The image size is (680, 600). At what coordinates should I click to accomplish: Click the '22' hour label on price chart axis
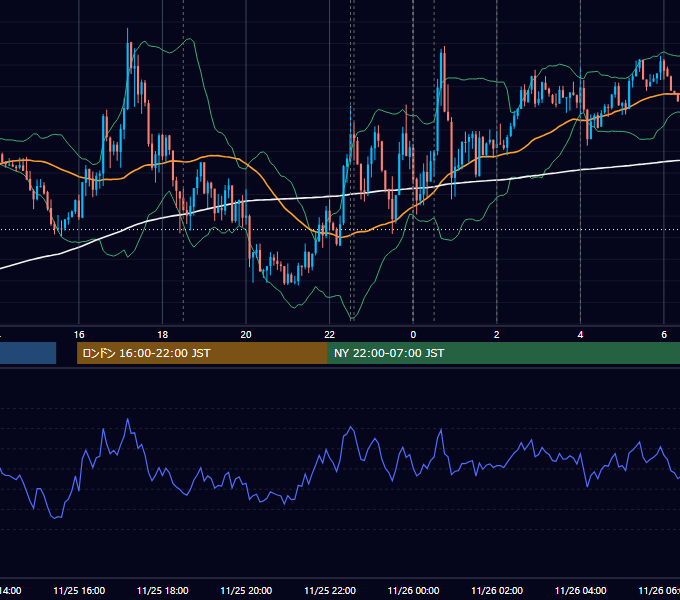[330, 335]
